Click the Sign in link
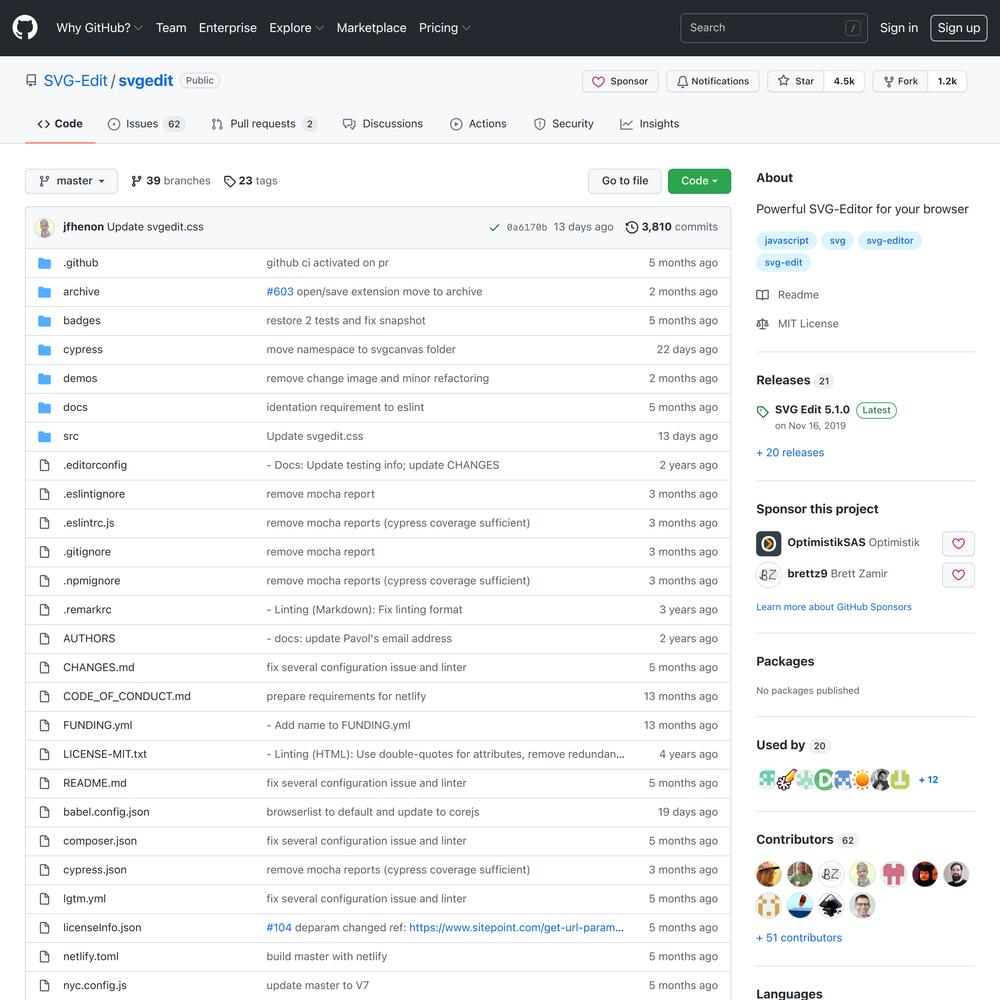Image resolution: width=1000 pixels, height=1000 pixels. (899, 28)
